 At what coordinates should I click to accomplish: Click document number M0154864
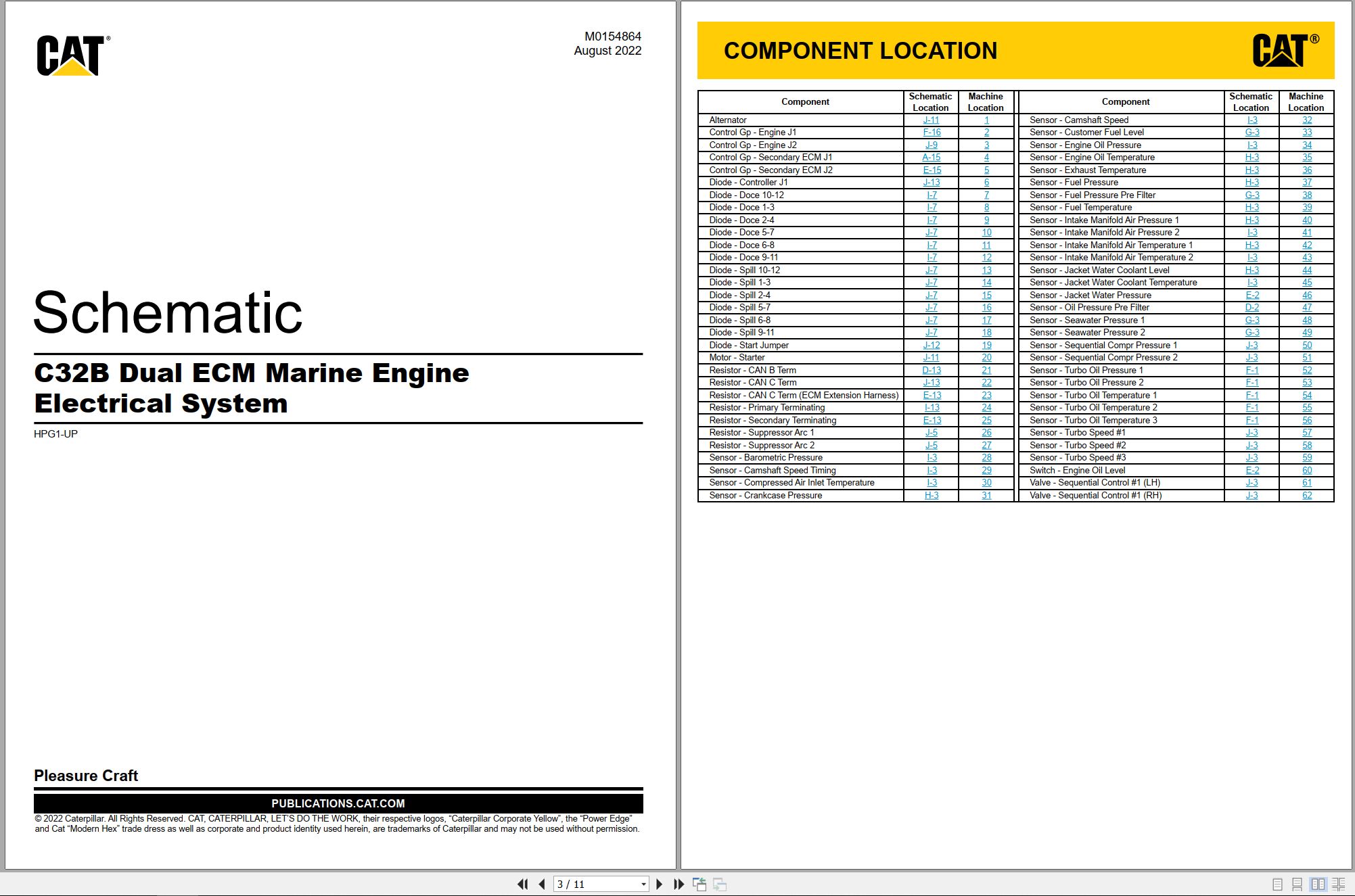[x=613, y=37]
